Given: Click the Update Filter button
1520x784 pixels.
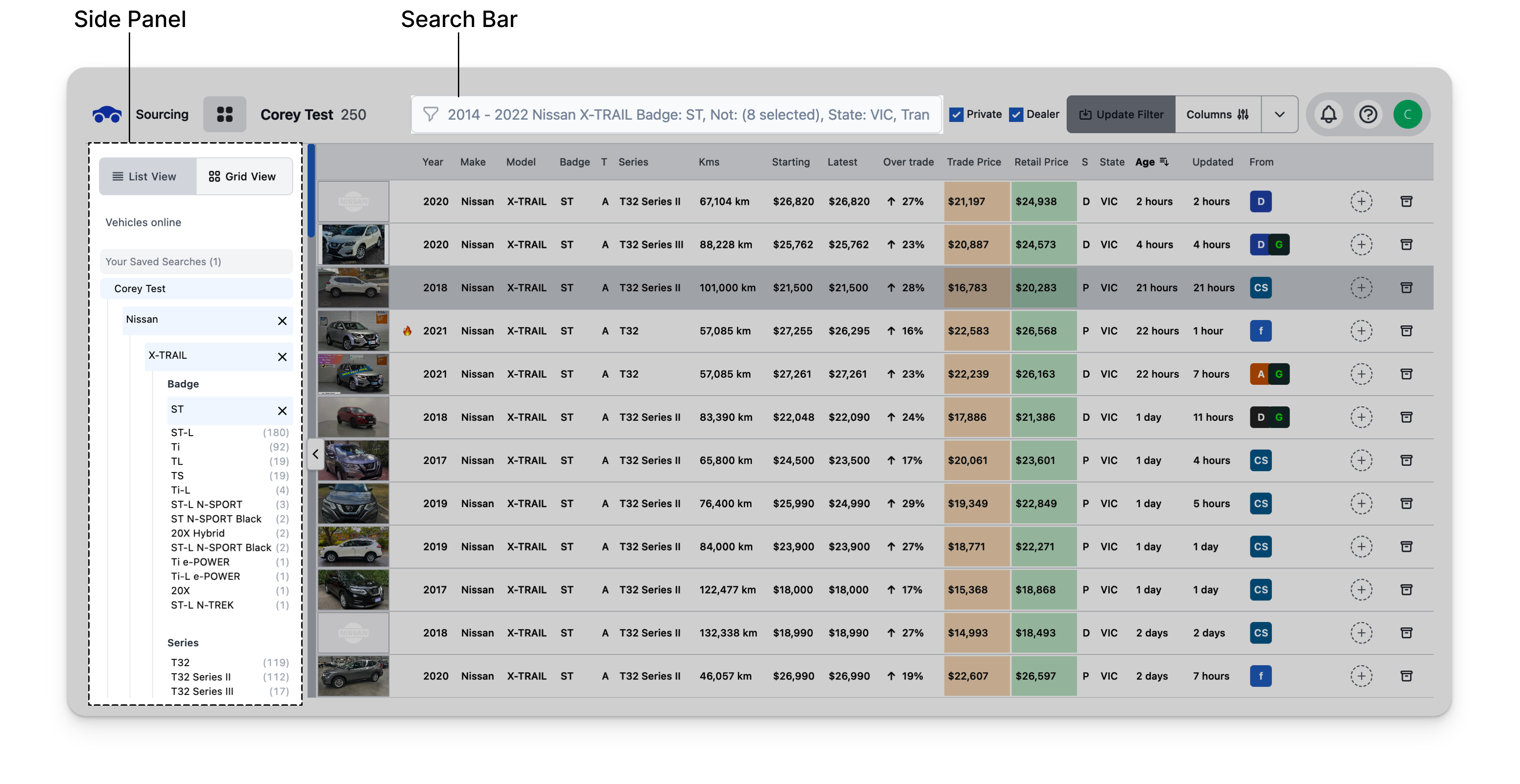Looking at the screenshot, I should coord(1121,114).
